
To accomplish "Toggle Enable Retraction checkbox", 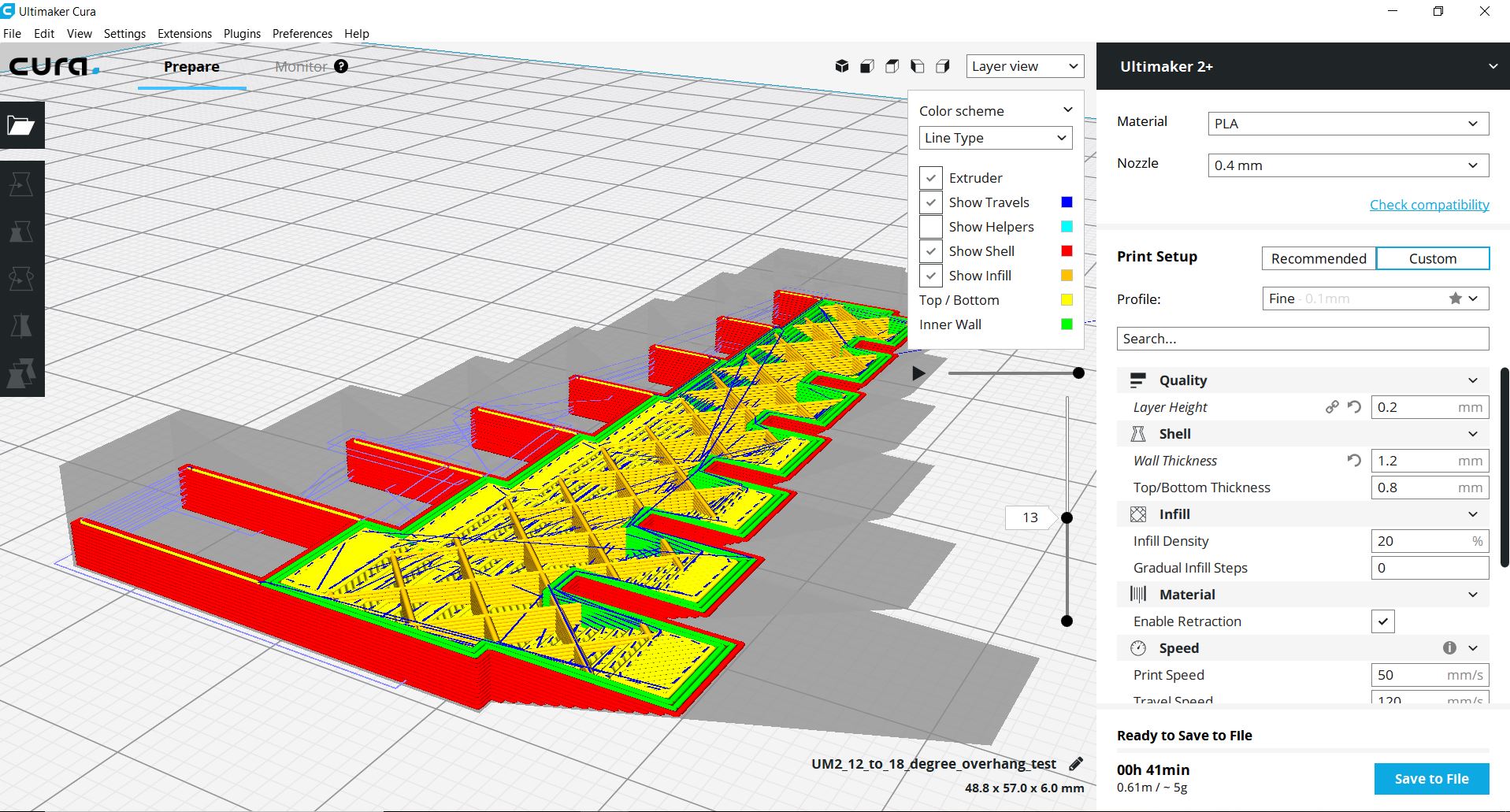I will point(1382,621).
